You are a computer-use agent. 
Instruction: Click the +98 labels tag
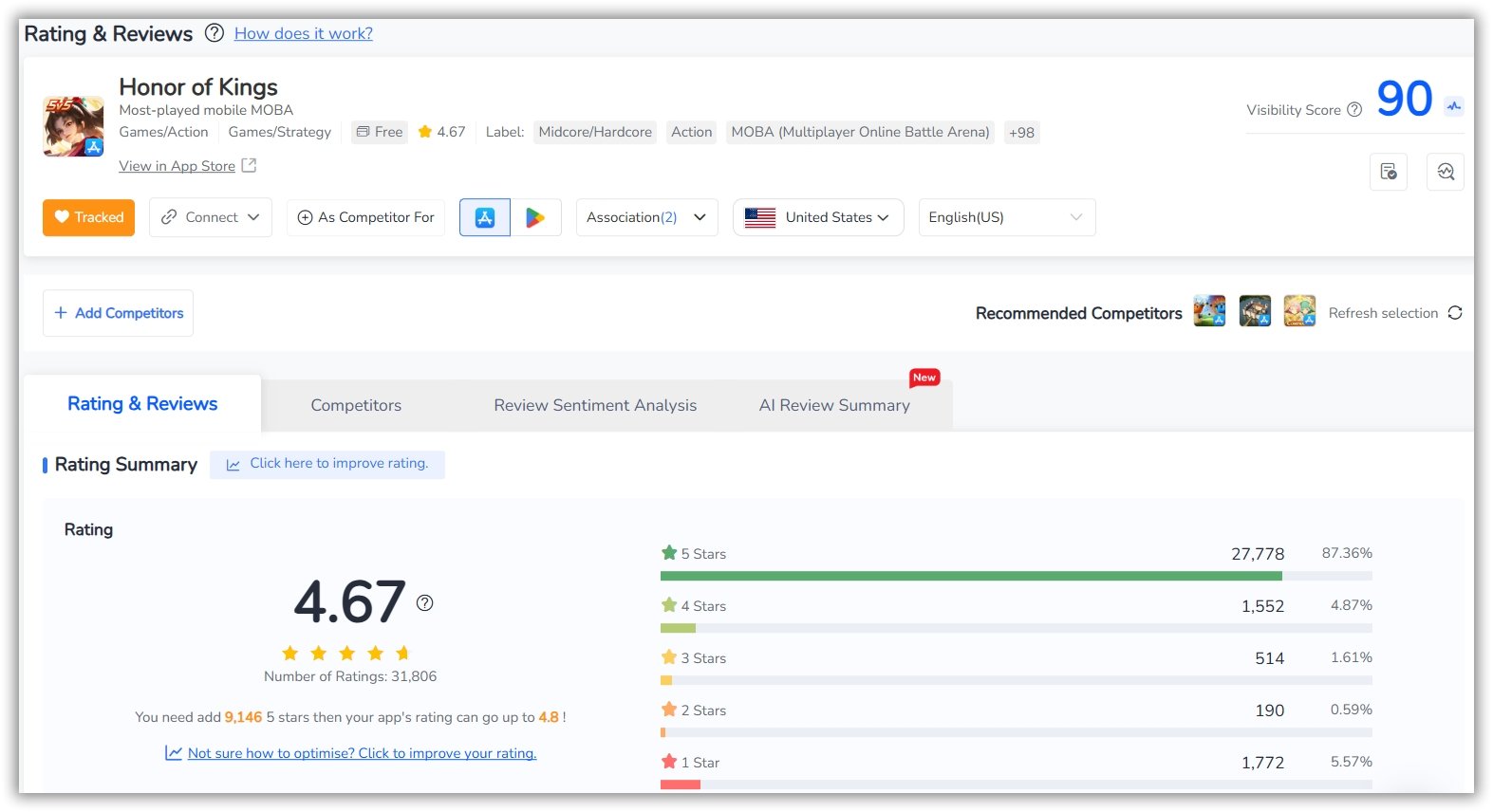pos(1022,133)
